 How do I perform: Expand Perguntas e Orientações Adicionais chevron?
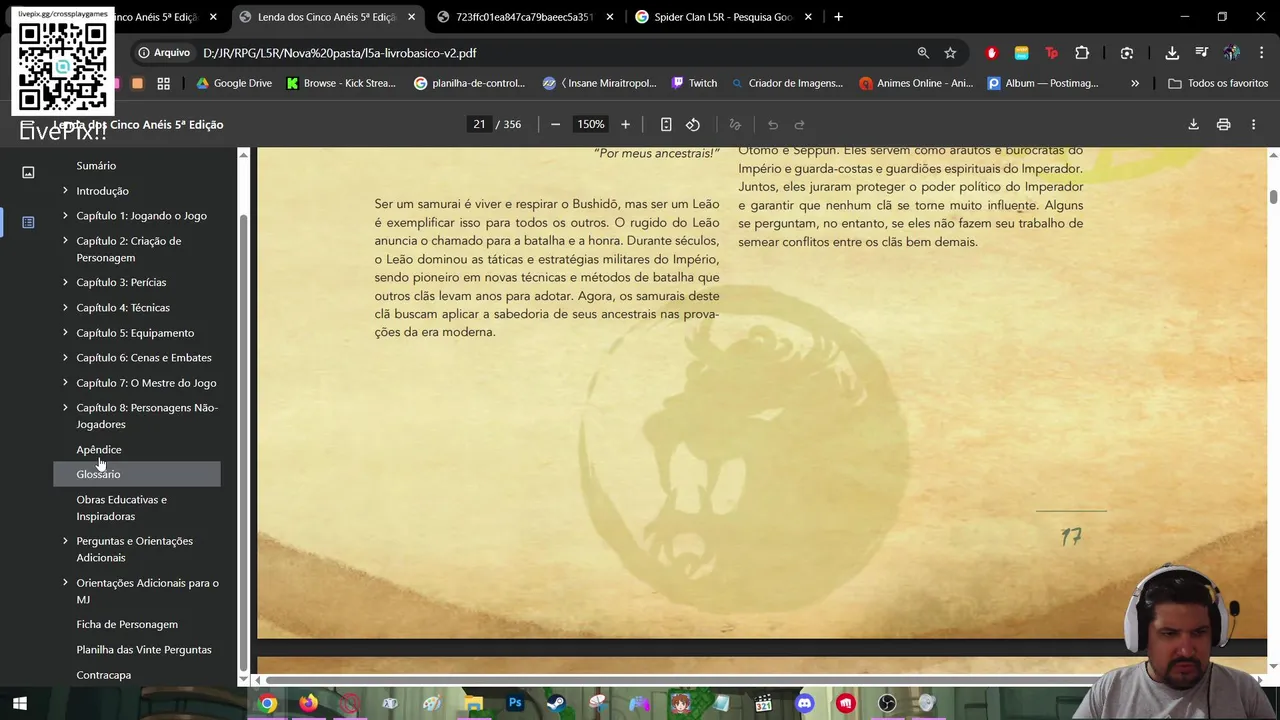(65, 540)
